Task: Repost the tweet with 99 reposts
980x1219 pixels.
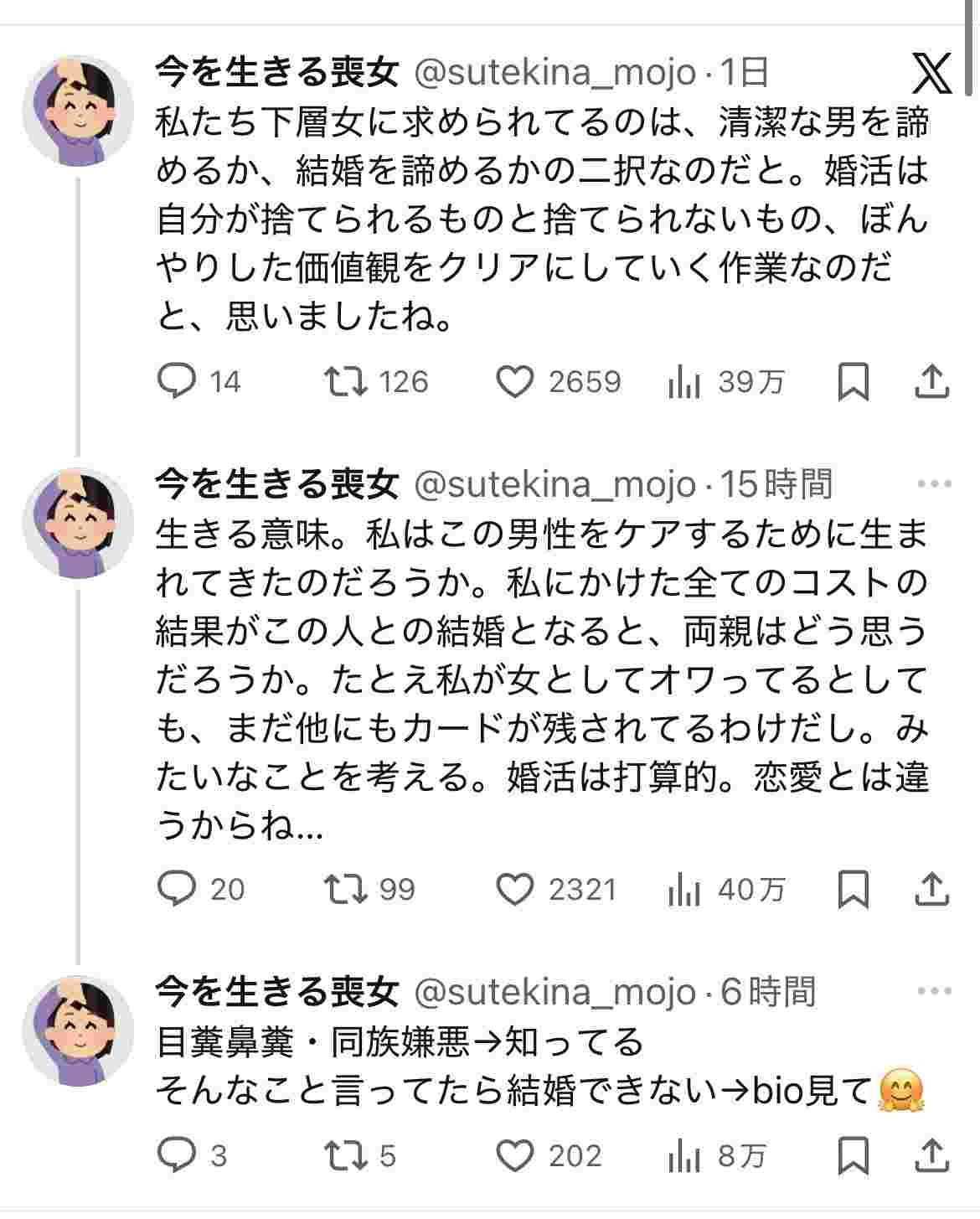Action: point(346,889)
